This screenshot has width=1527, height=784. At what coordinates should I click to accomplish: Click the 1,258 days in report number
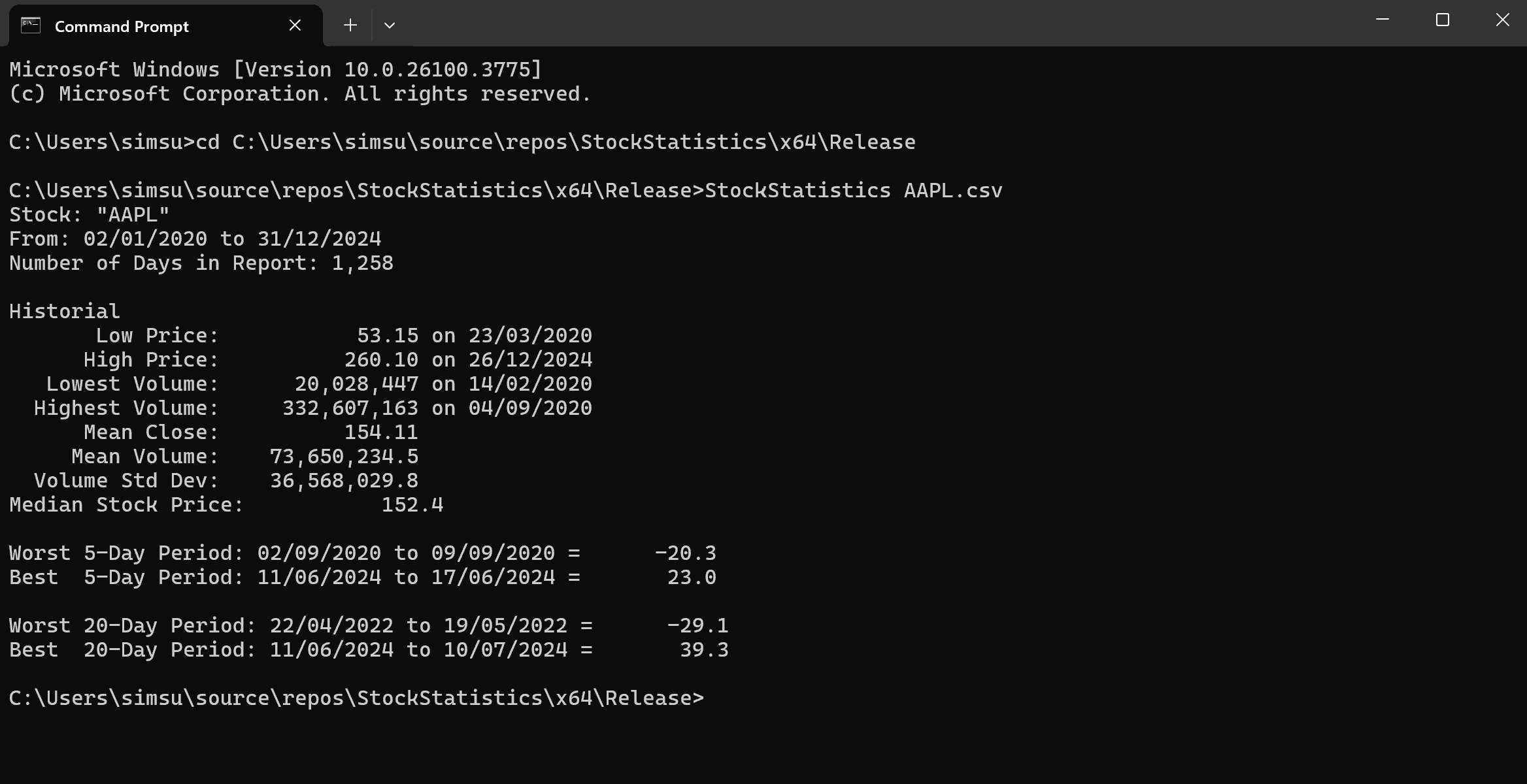tap(362, 263)
